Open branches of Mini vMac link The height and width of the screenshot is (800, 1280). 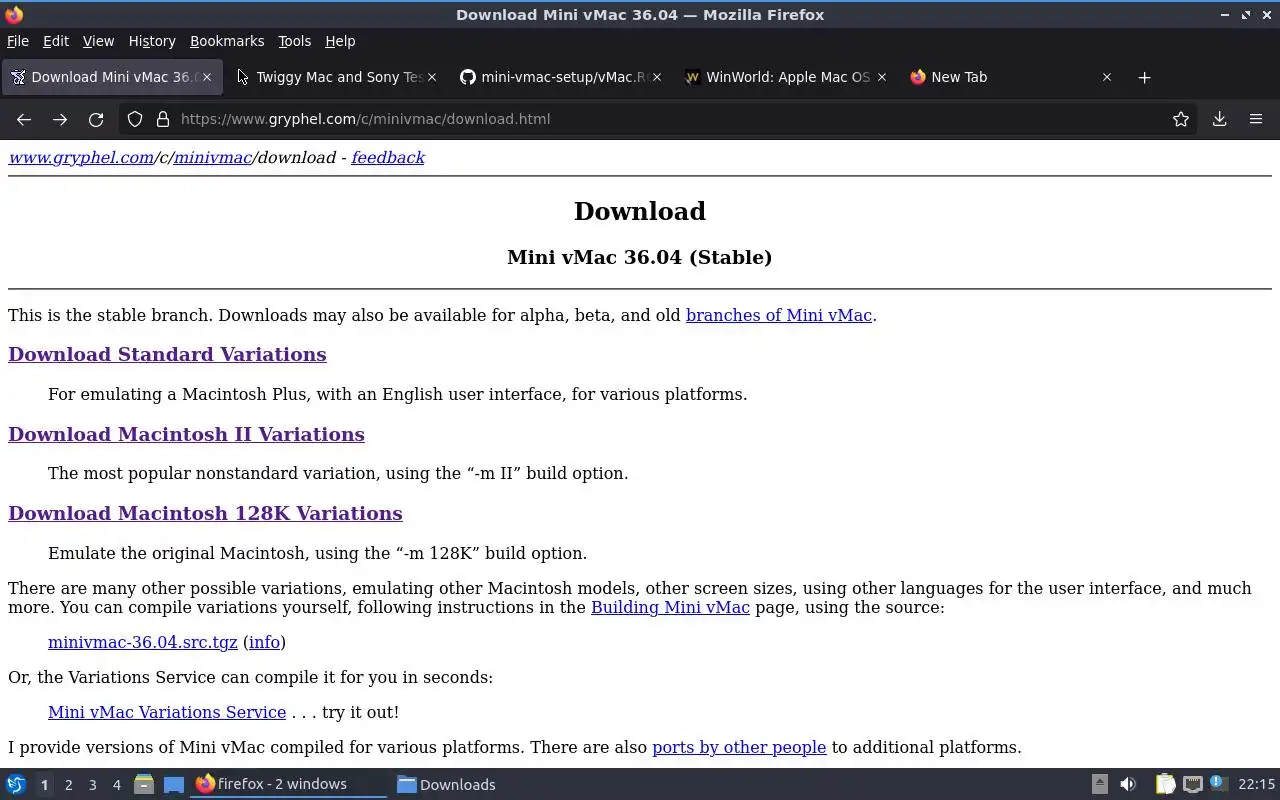[779, 315]
